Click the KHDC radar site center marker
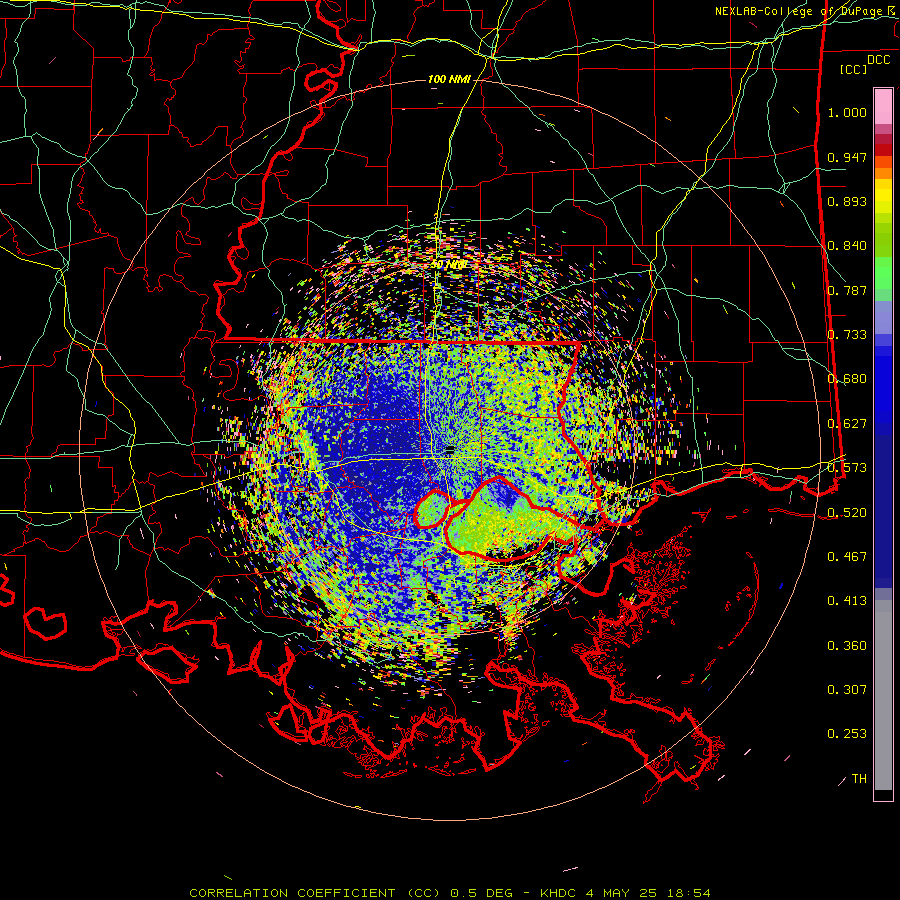The height and width of the screenshot is (900, 900). click(x=449, y=451)
